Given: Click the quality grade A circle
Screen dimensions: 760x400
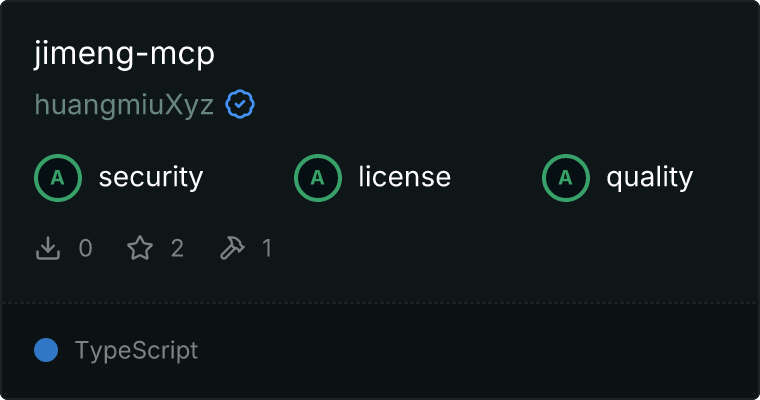Looking at the screenshot, I should click(x=566, y=178).
